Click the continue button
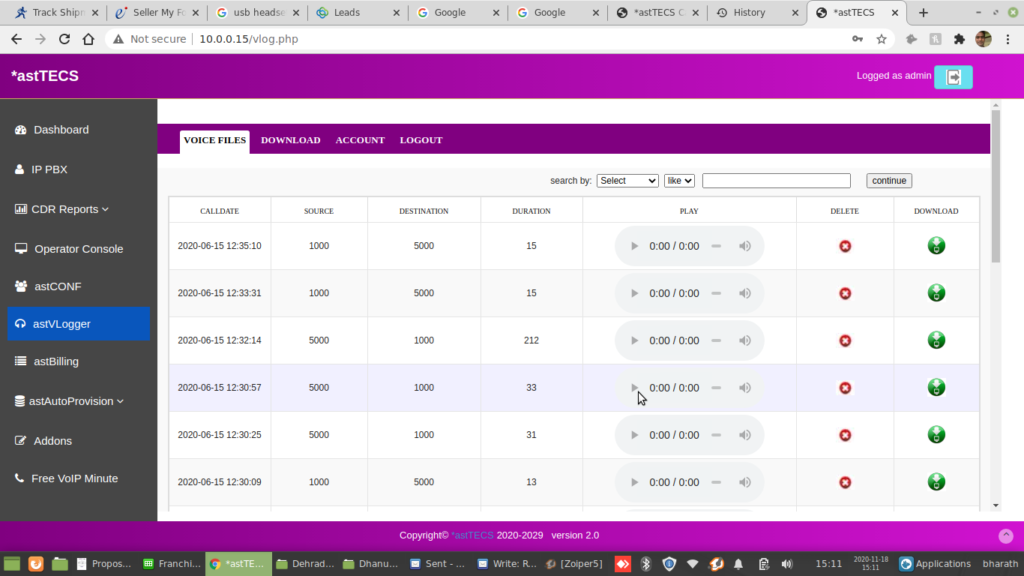The image size is (1024, 576). (x=888, y=180)
